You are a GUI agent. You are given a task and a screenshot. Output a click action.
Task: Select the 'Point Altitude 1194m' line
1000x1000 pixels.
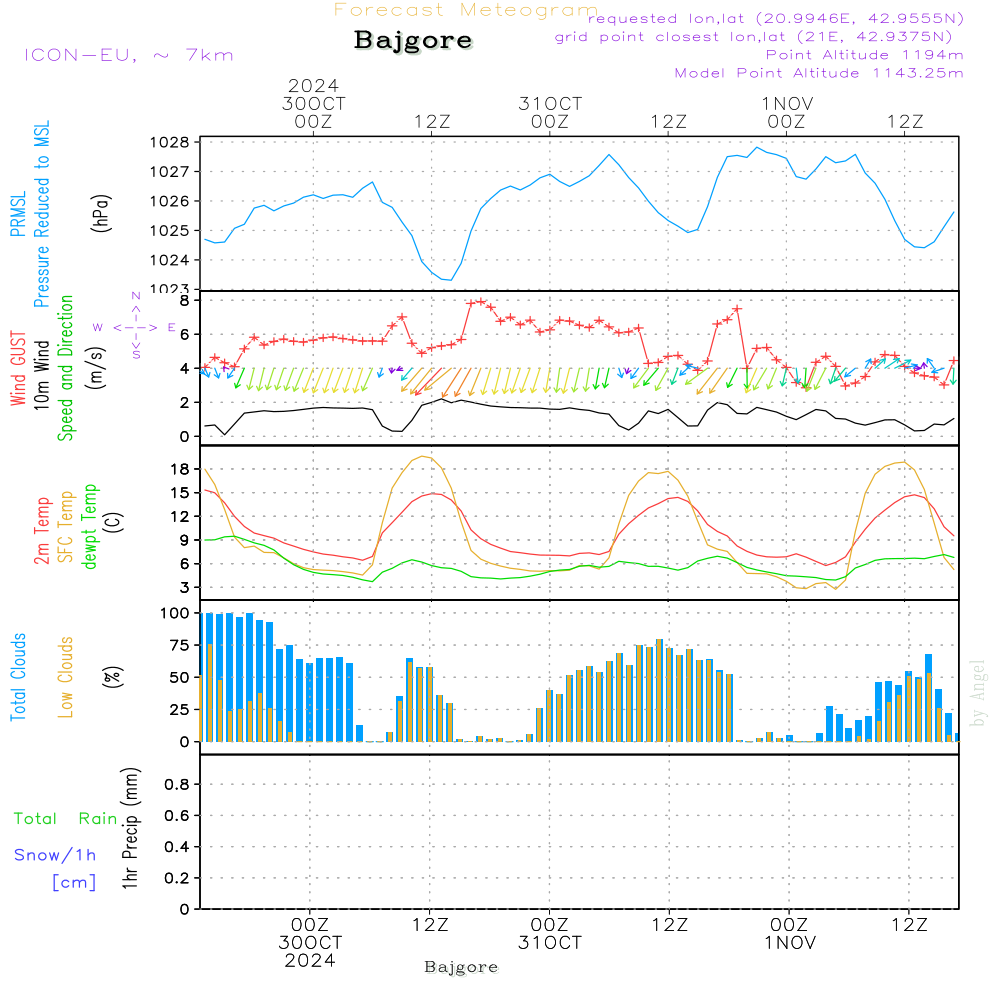tap(864, 55)
